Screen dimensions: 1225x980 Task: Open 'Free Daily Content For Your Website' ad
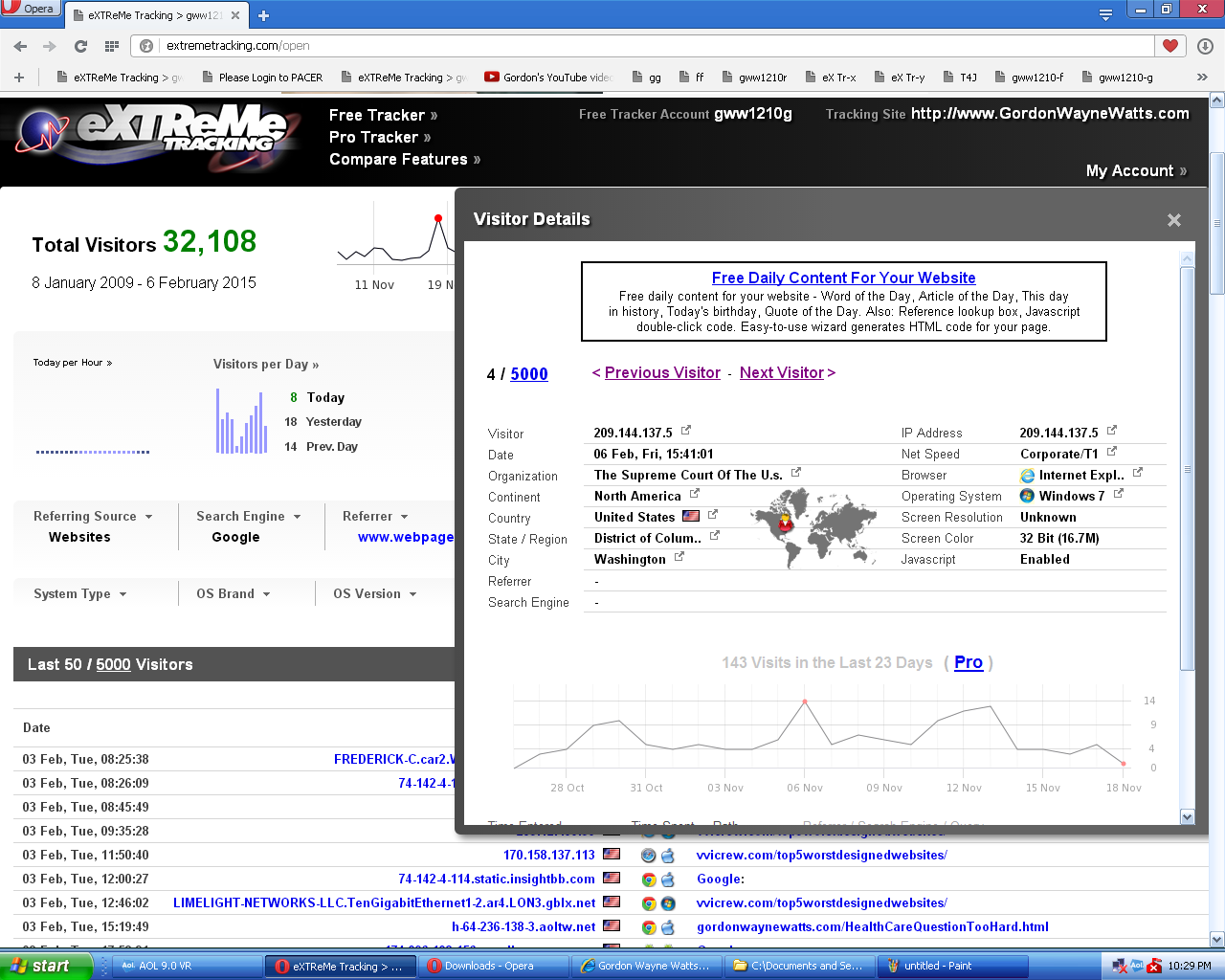tap(843, 278)
